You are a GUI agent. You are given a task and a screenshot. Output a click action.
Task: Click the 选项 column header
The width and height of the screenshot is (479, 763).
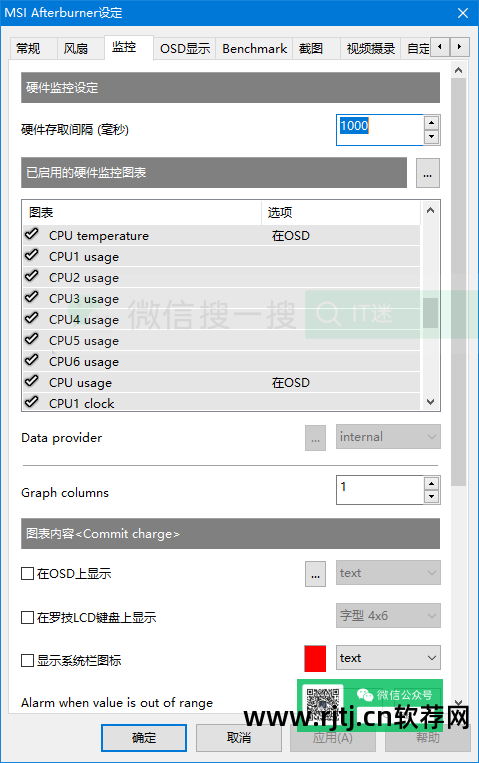click(x=341, y=213)
